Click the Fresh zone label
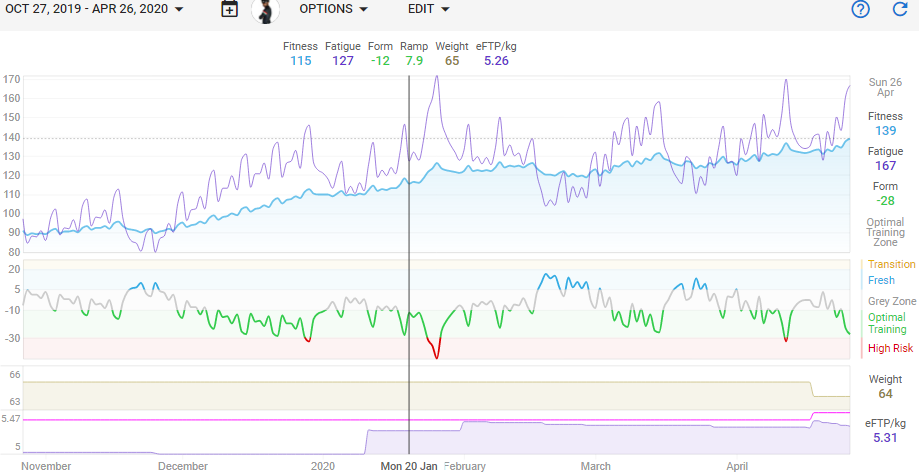This screenshot has height=476, width=919. tap(881, 280)
